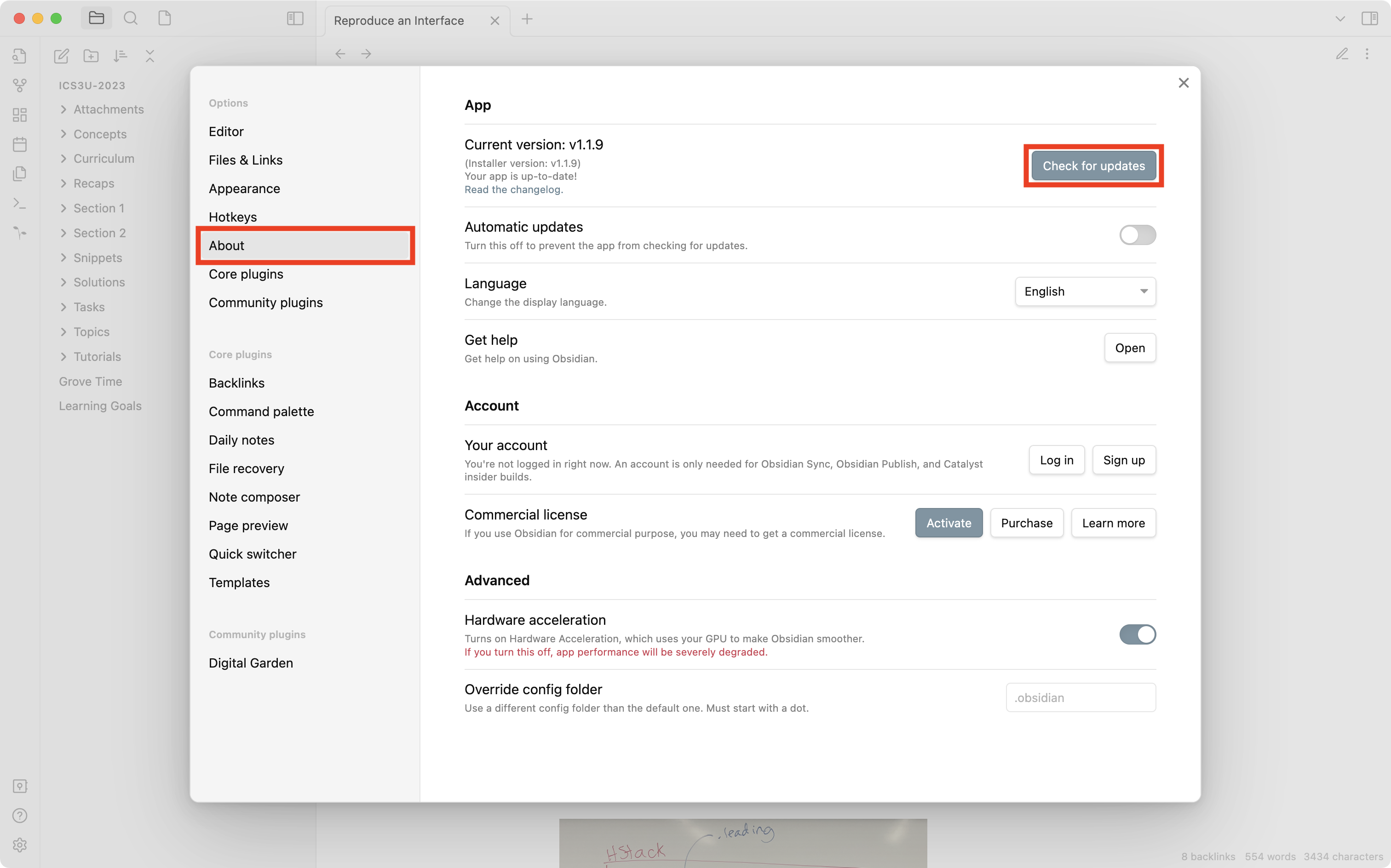Close the settings dialog
This screenshot has width=1391, height=868.
pyautogui.click(x=1183, y=83)
